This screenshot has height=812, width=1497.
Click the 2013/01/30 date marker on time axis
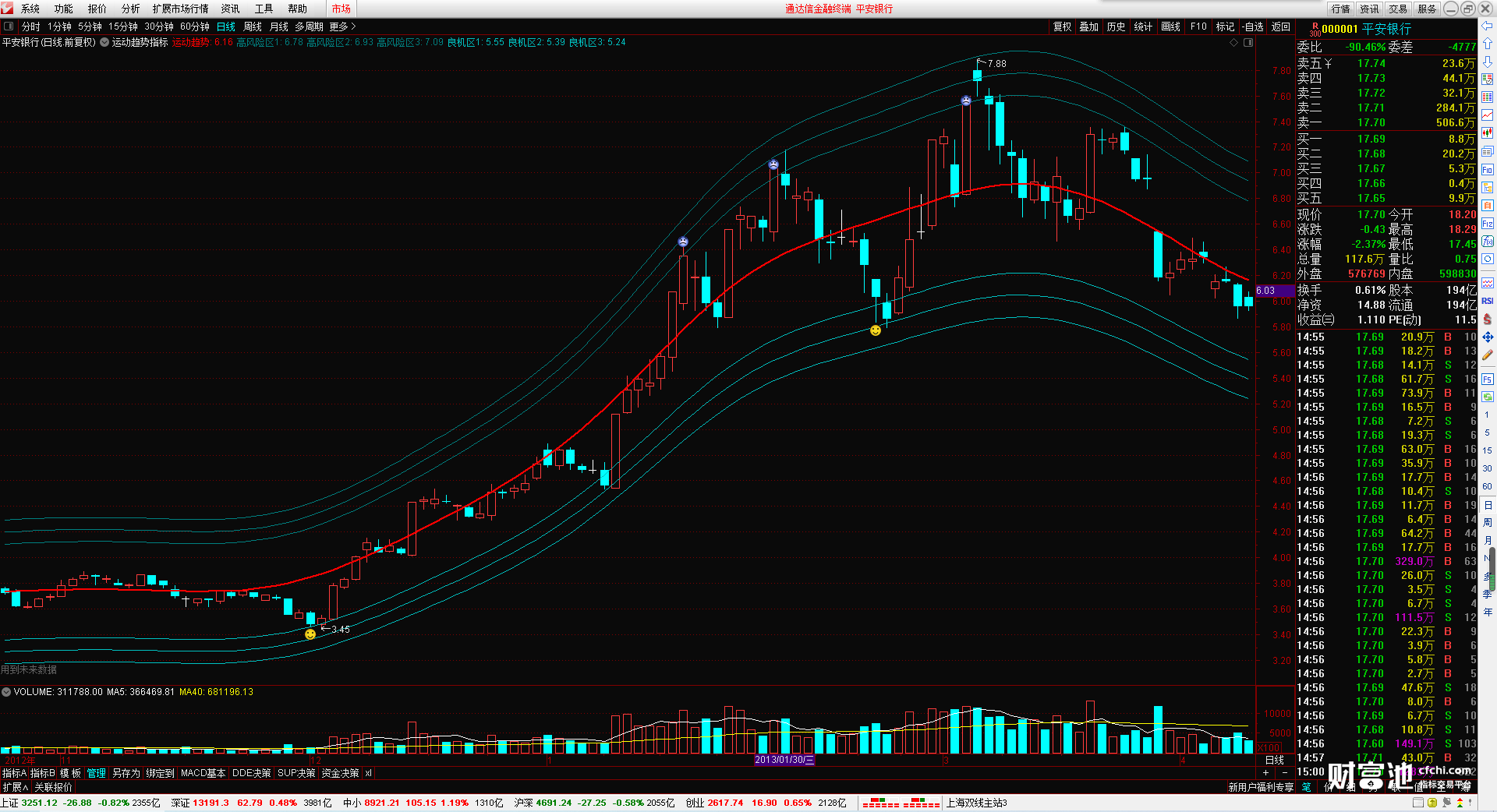pyautogui.click(x=784, y=760)
